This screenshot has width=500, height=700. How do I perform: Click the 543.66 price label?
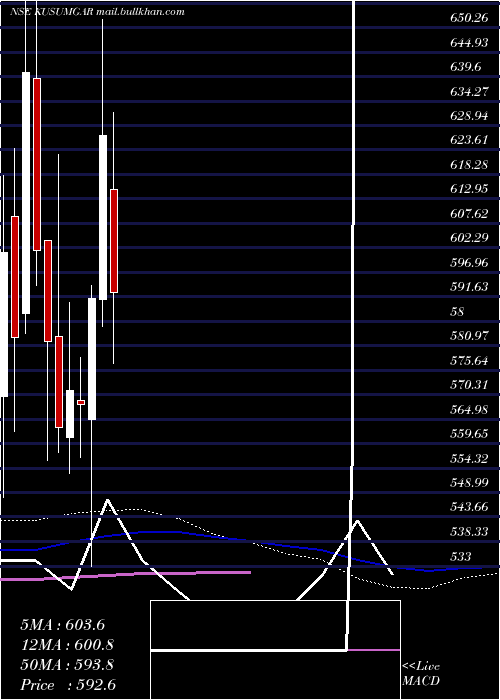[469, 507]
